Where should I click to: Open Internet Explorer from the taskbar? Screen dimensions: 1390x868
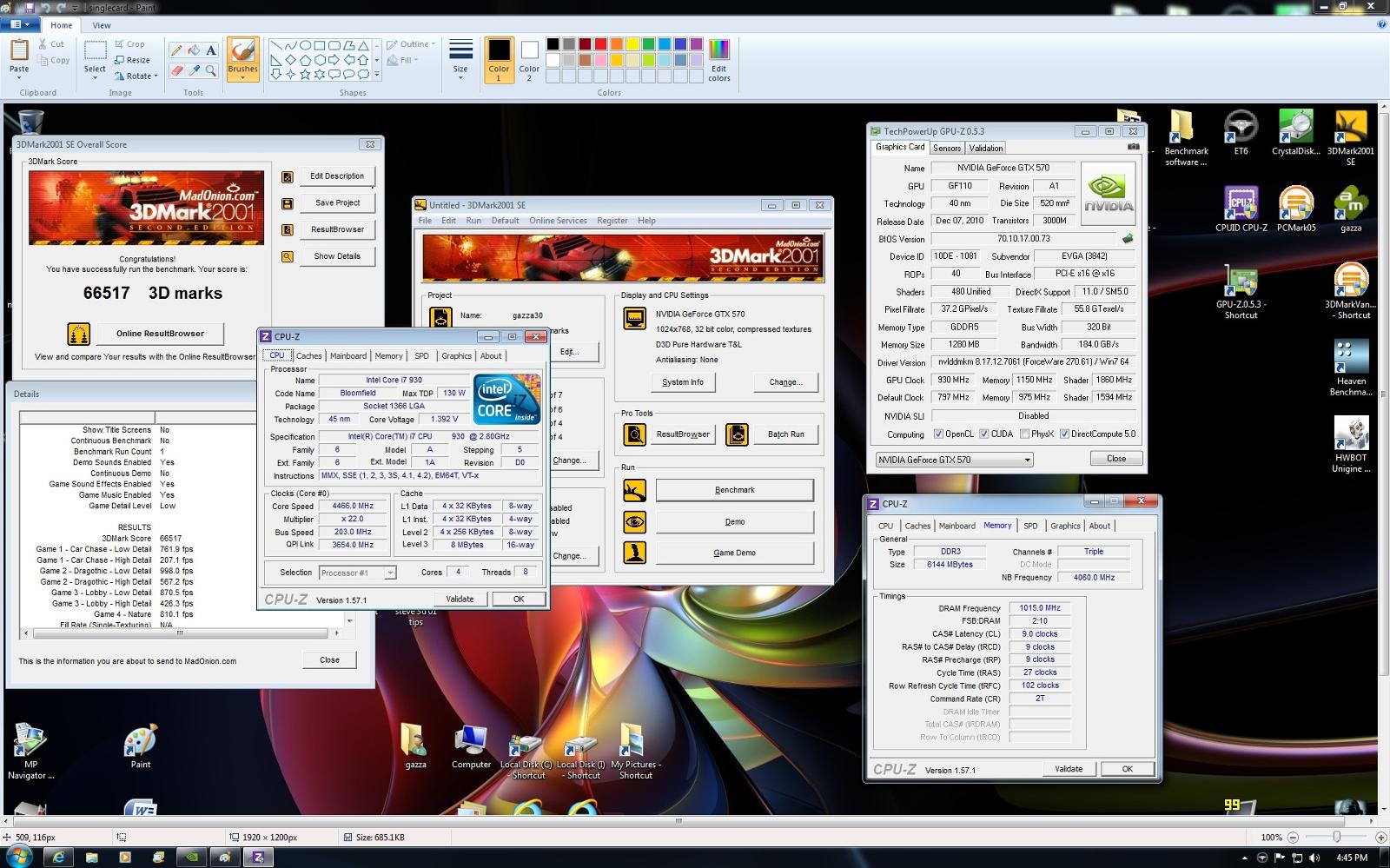(x=58, y=858)
